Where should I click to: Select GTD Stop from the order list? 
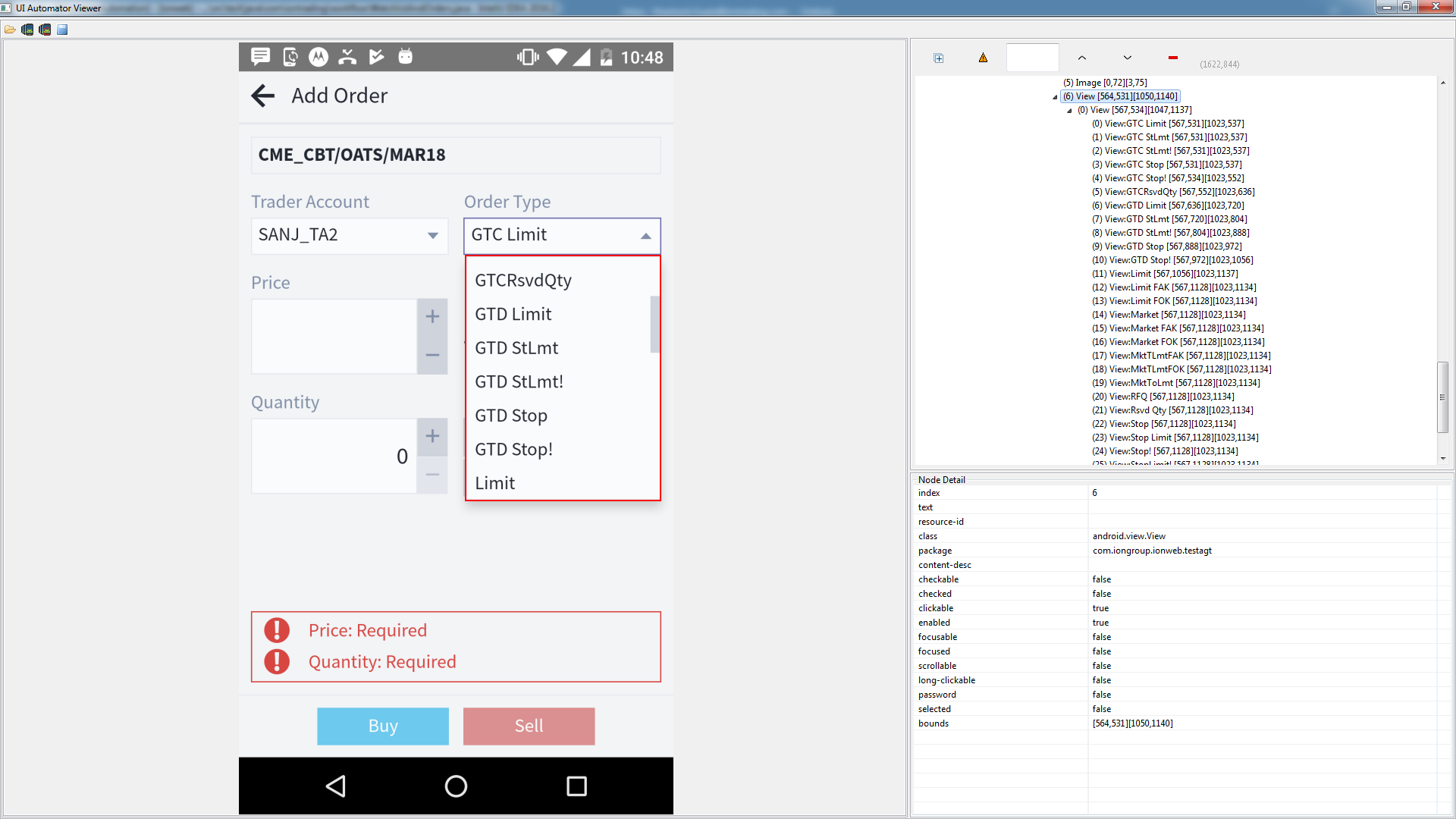[511, 416]
